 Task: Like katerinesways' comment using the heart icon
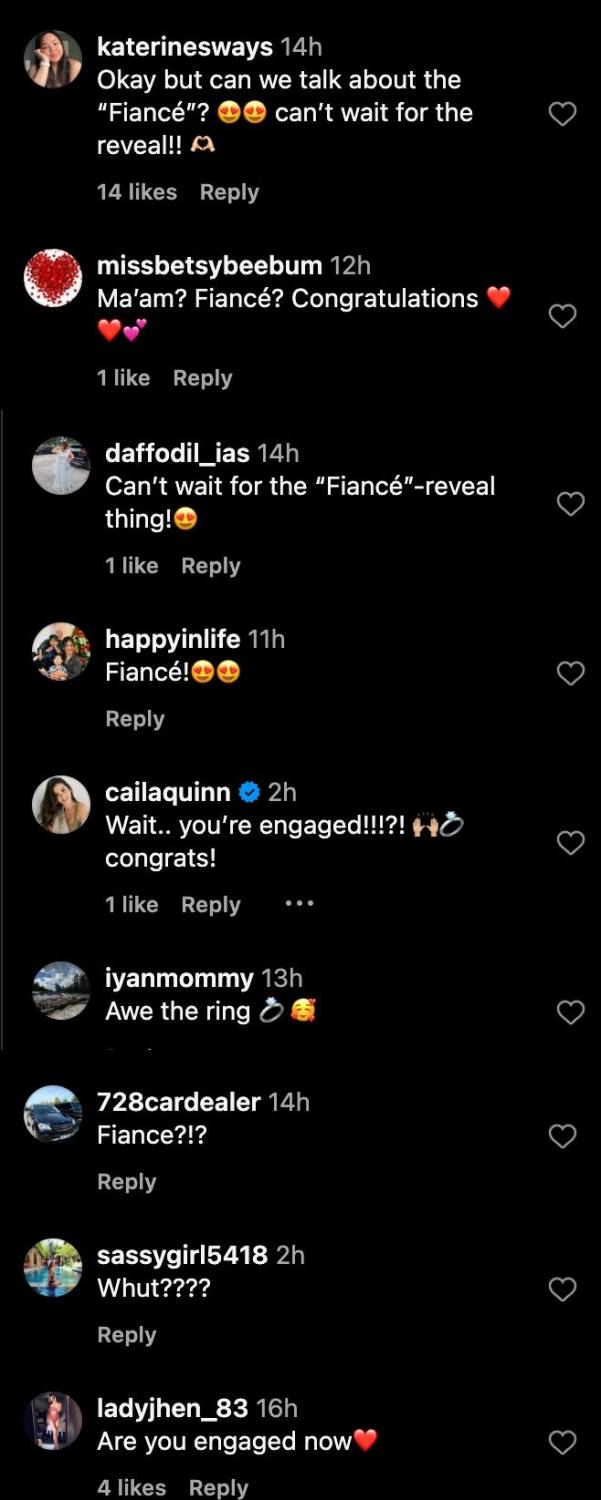coord(563,113)
